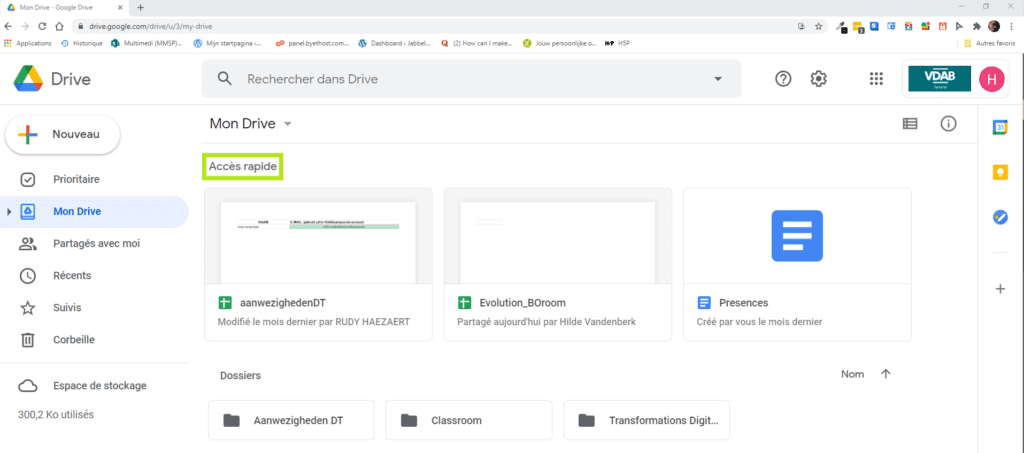1024x453 pixels.
Task: Open Autres favoris bookmarks folder
Action: coord(989,43)
